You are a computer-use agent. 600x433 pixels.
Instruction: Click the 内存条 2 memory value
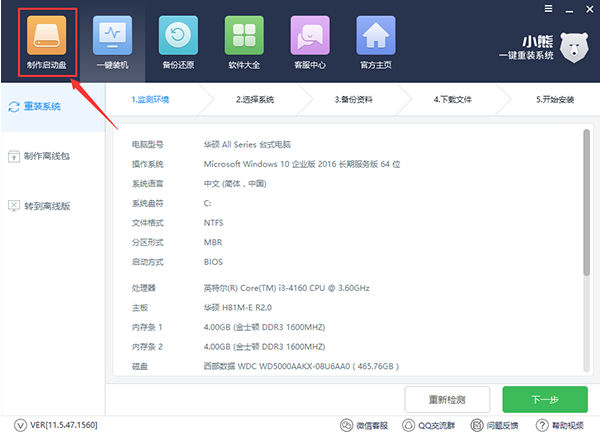[264, 347]
